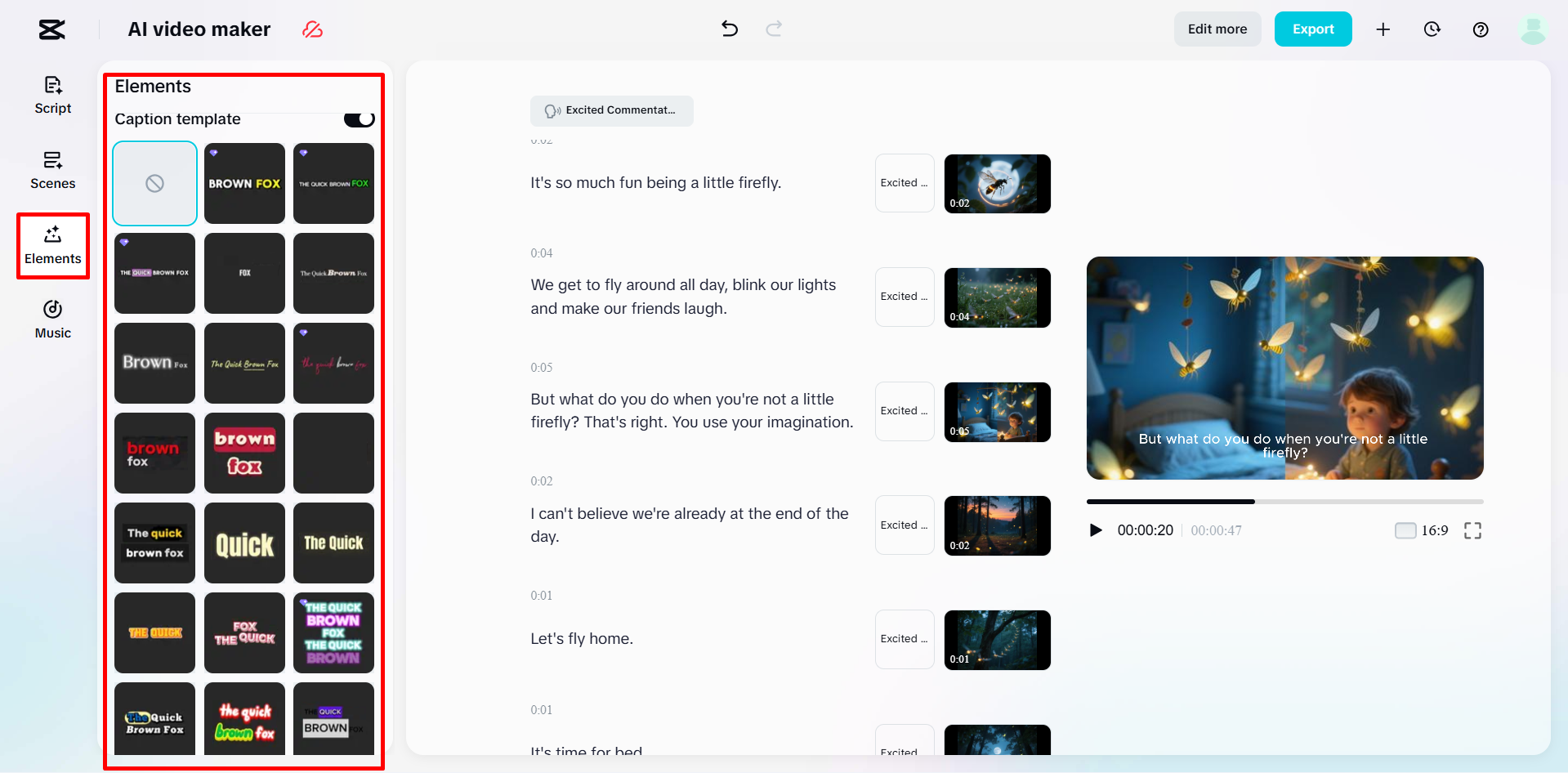The image size is (1568, 773).
Task: Open the Script panel
Action: [x=53, y=96]
